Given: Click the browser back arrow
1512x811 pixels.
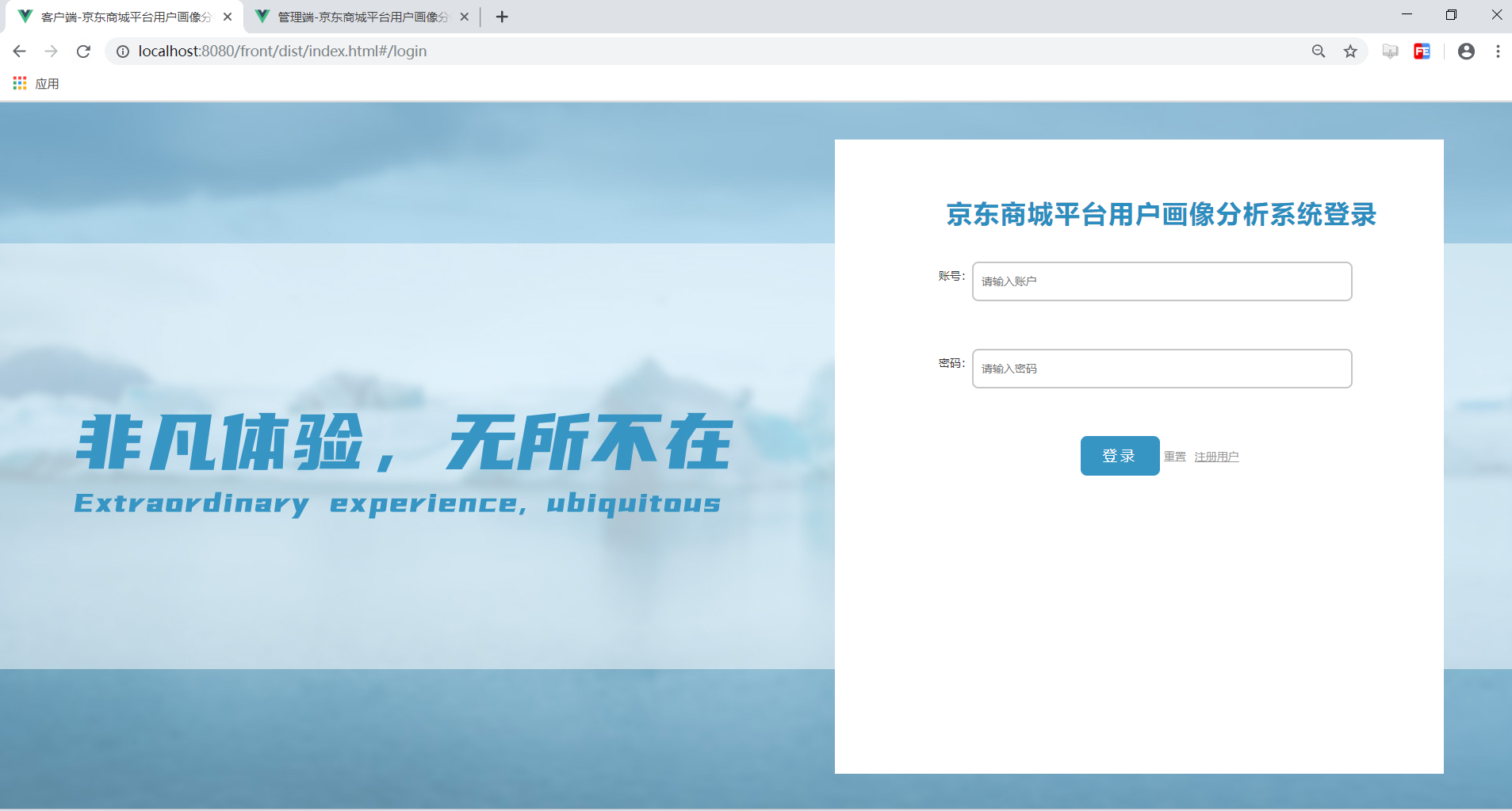Looking at the screenshot, I should click(20, 52).
